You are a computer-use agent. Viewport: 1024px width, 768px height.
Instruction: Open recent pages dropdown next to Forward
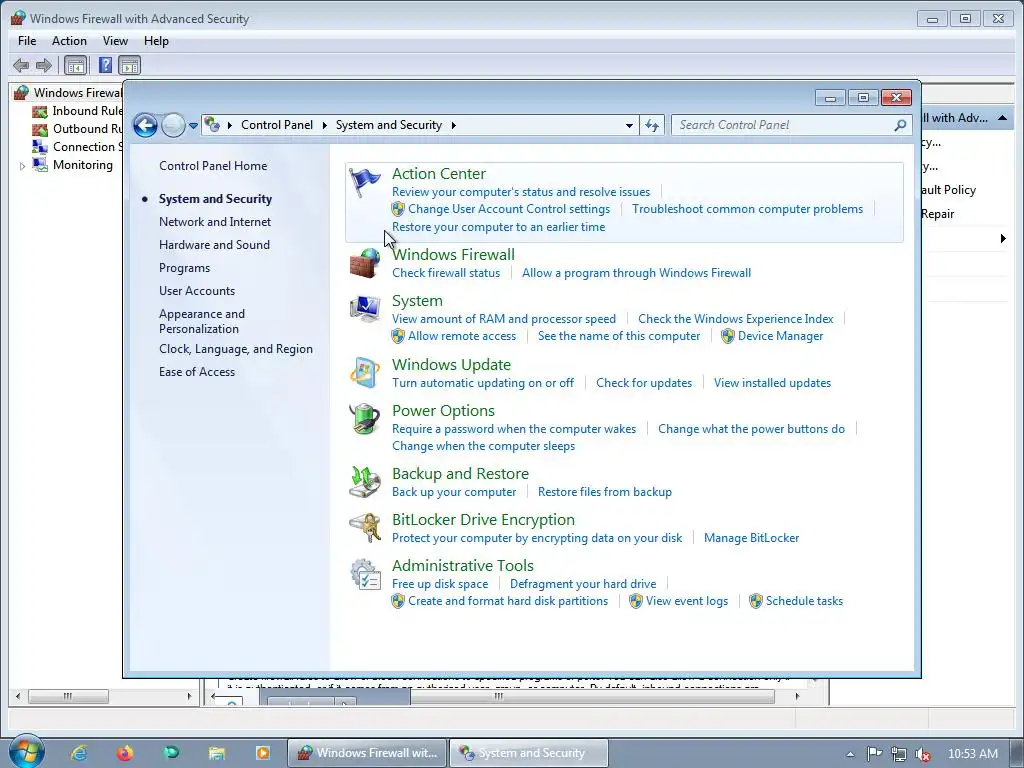[193, 125]
